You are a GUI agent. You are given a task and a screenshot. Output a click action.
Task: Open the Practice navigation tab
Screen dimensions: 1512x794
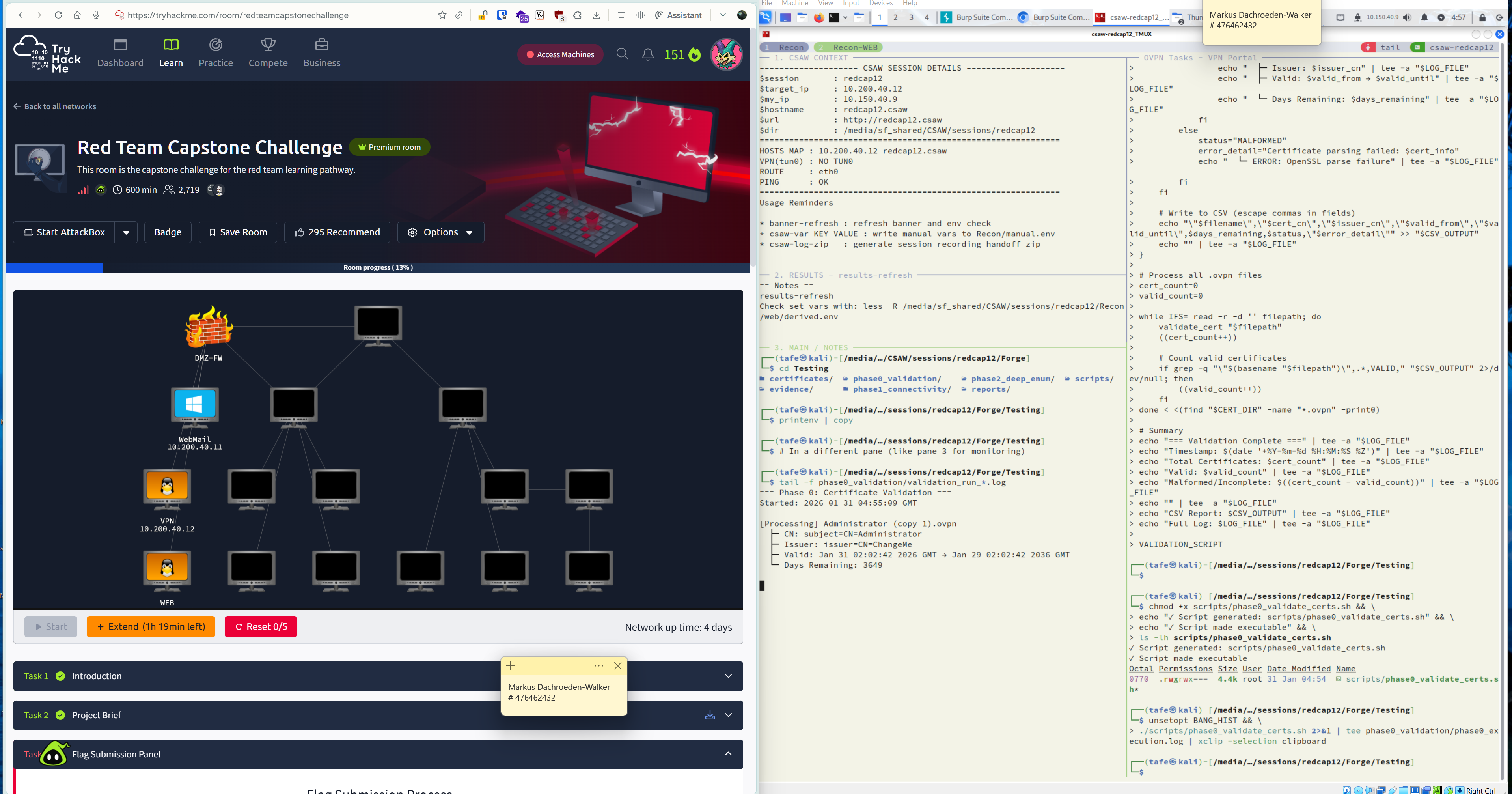tap(215, 53)
